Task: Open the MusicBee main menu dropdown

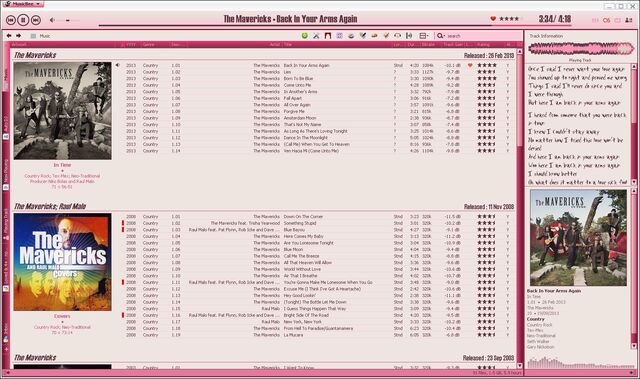Action: coord(23,4)
